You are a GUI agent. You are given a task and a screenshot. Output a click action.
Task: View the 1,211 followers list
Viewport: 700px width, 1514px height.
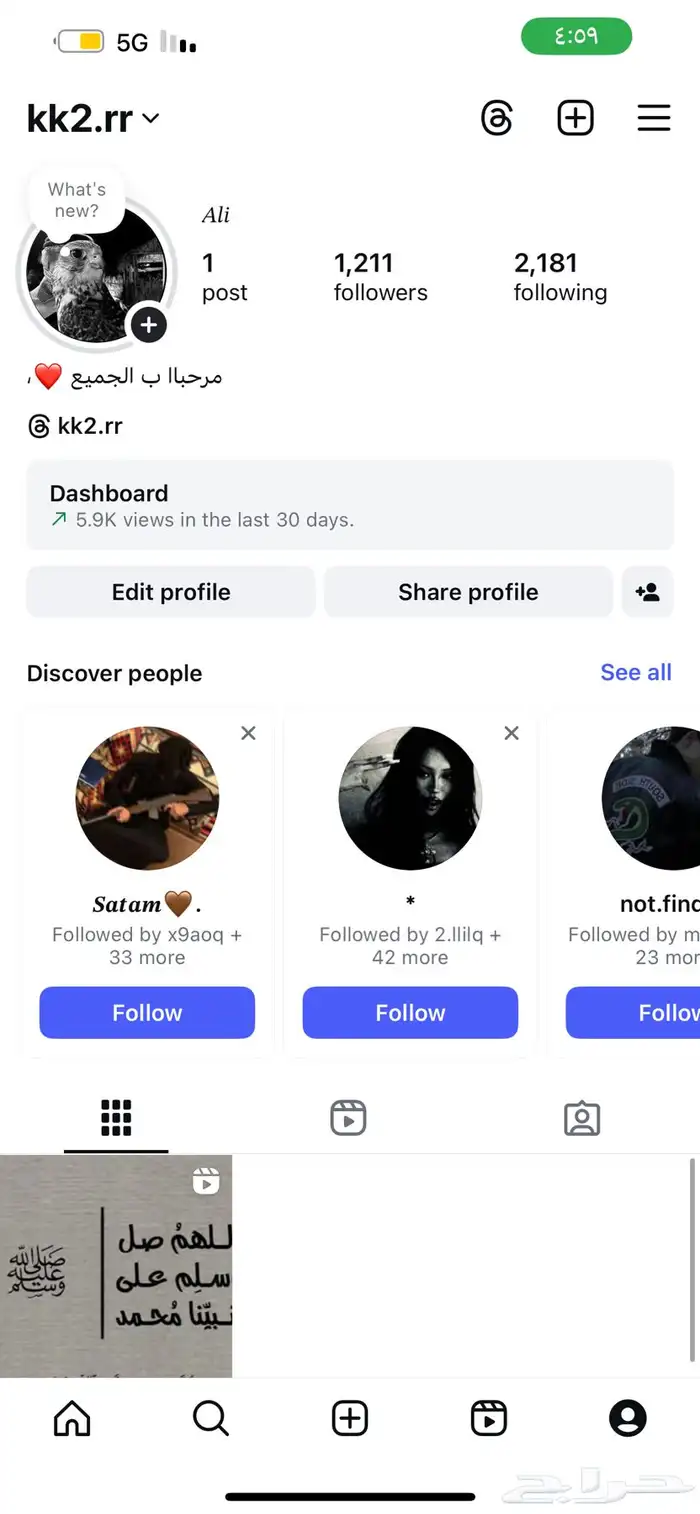pyautogui.click(x=380, y=277)
